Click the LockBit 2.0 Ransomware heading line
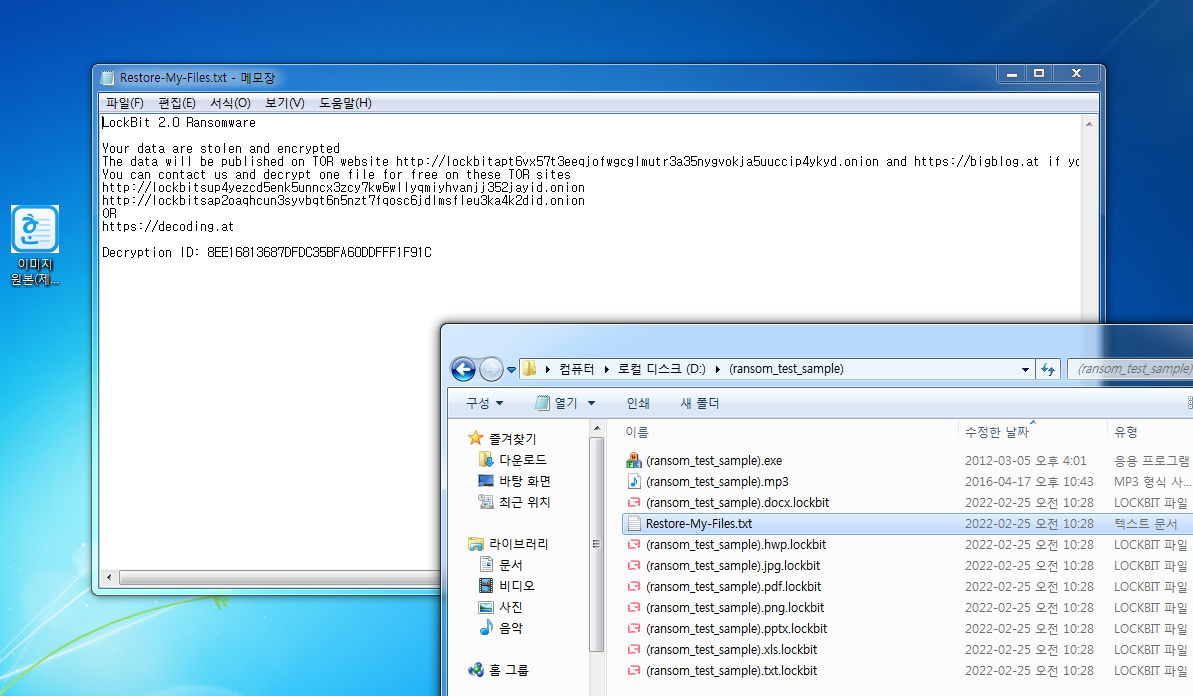1193x696 pixels. 179,122
